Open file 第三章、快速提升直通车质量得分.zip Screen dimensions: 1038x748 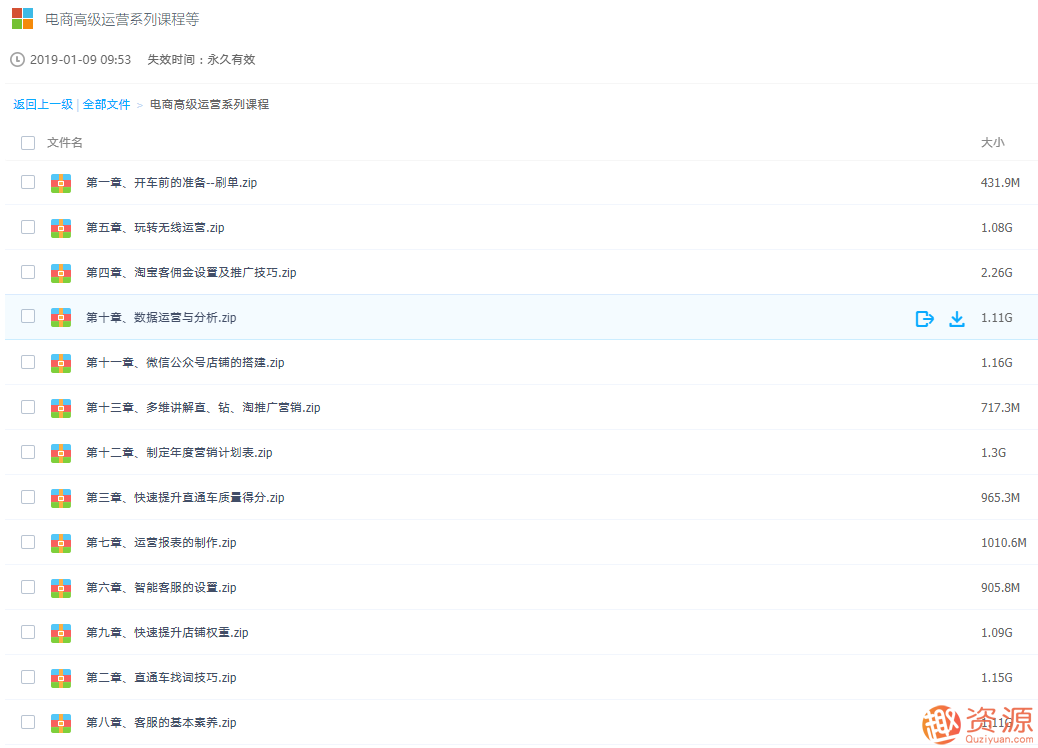pyautogui.click(x=185, y=498)
